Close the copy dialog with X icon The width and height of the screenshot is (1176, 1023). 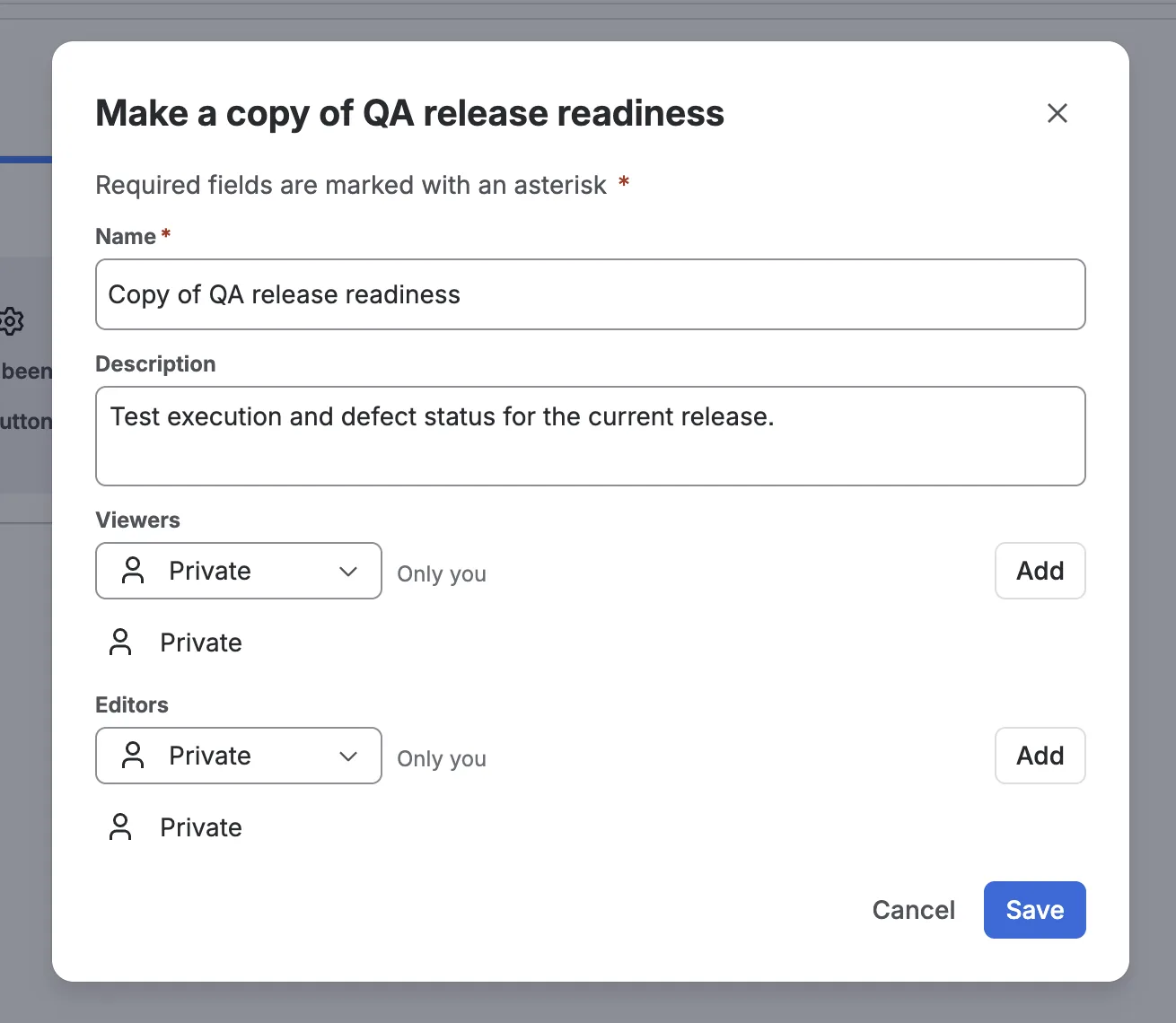(1058, 113)
